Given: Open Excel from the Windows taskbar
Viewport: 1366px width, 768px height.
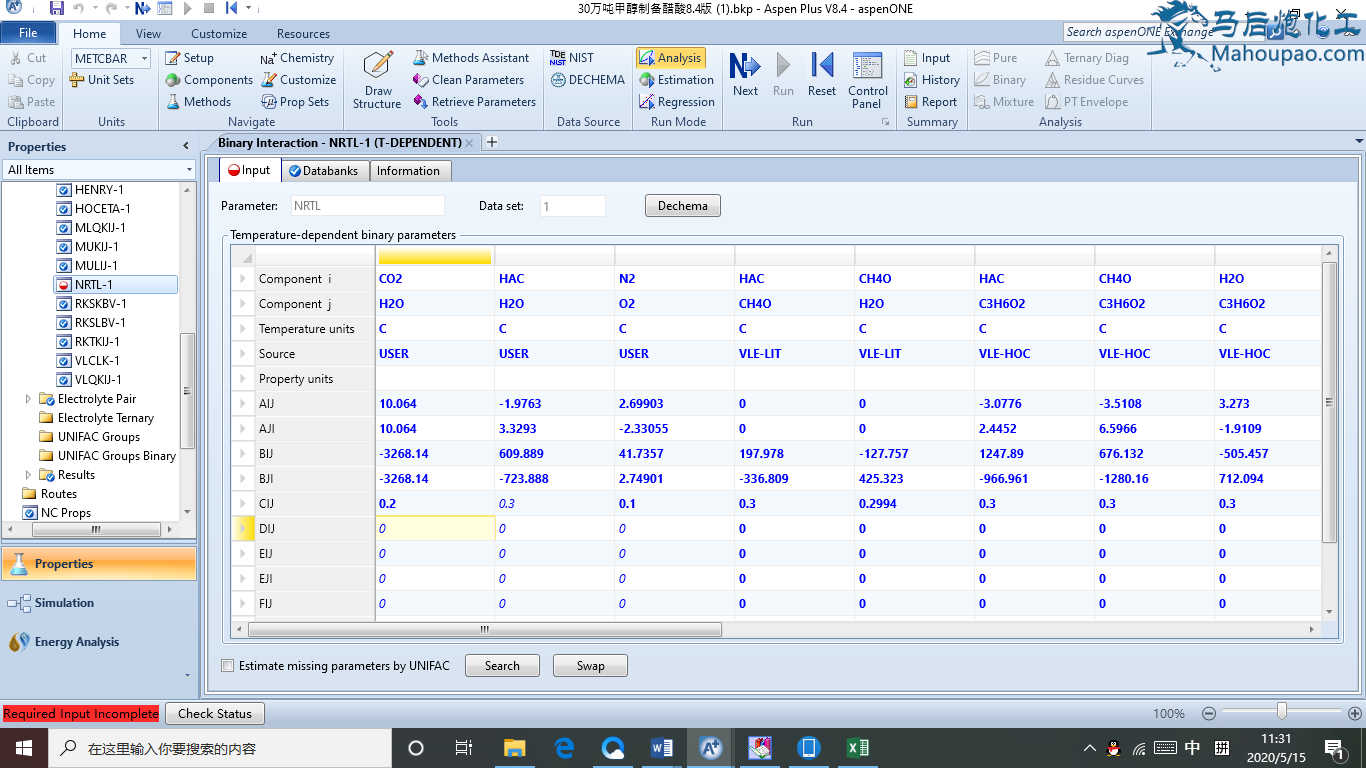Looking at the screenshot, I should coord(857,748).
